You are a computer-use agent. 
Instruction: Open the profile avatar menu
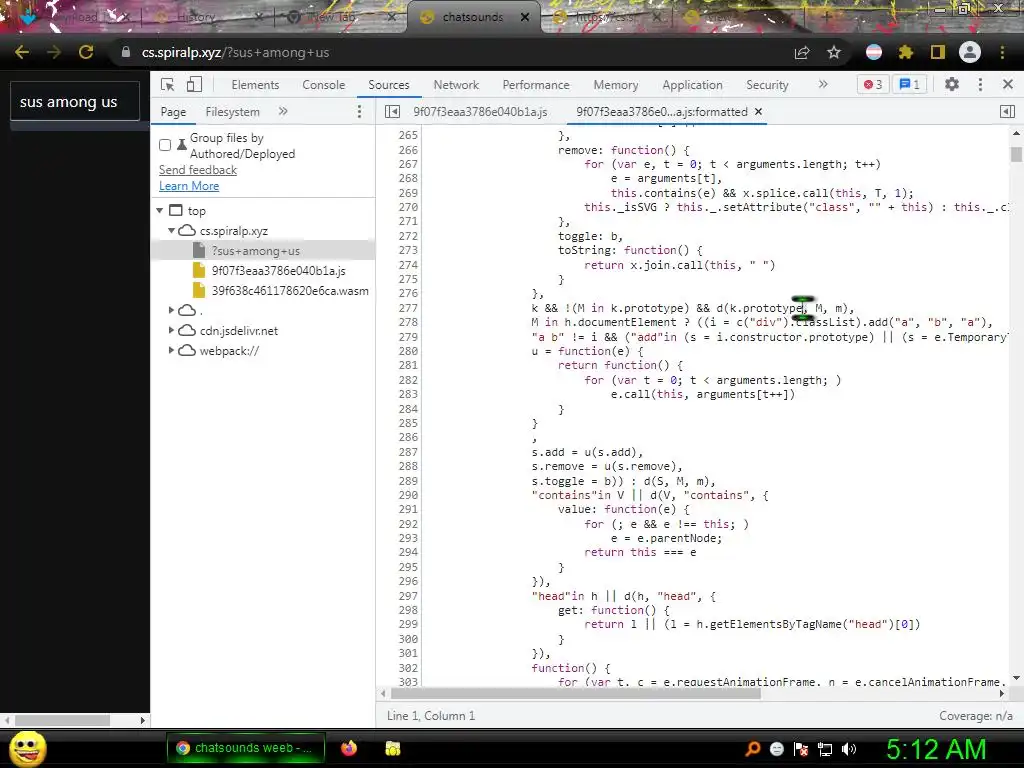coord(970,52)
